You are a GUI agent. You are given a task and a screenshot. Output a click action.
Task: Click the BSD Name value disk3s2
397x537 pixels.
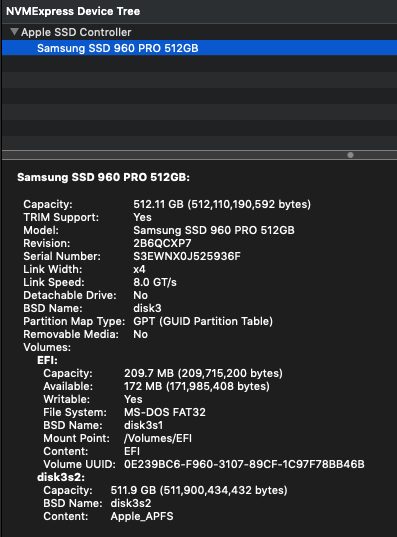click(131, 503)
